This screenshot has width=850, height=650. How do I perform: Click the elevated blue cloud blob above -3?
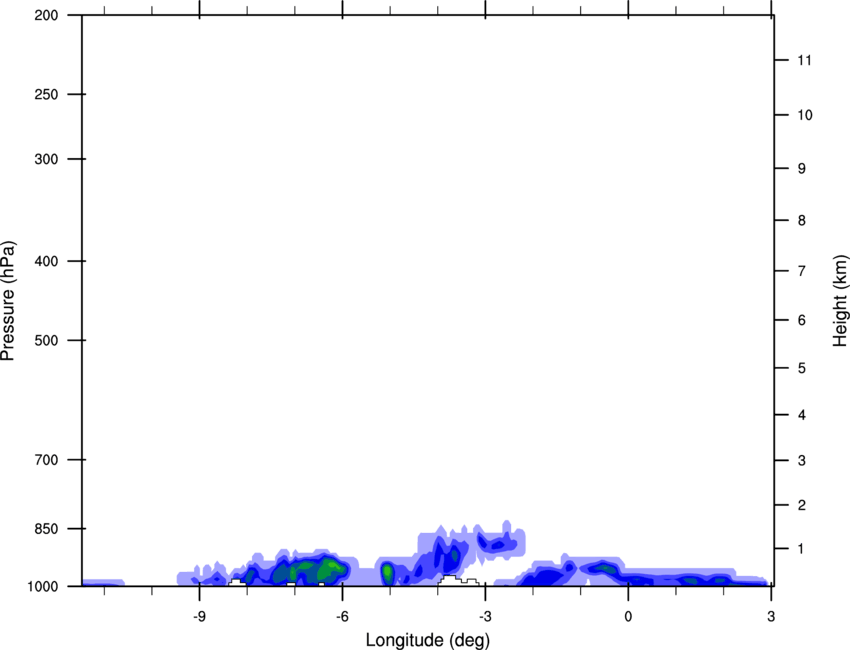tap(497, 542)
